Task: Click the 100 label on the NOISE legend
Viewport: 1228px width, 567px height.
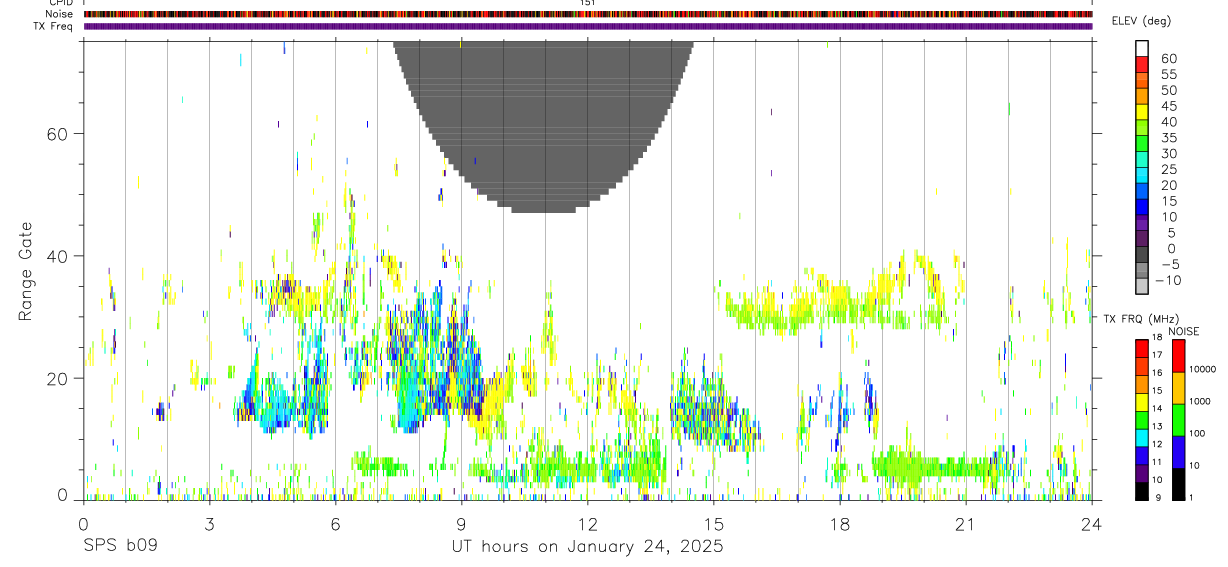Action: pos(1198,433)
